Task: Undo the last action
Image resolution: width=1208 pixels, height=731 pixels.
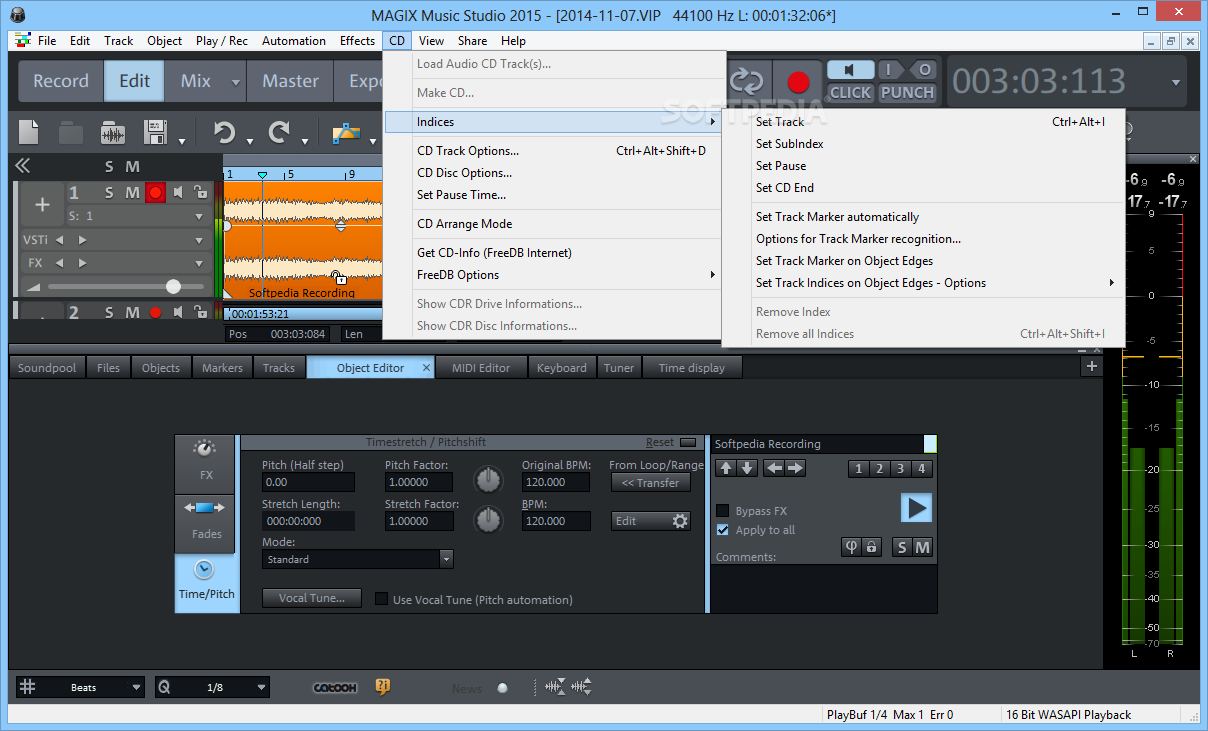Action: [224, 133]
